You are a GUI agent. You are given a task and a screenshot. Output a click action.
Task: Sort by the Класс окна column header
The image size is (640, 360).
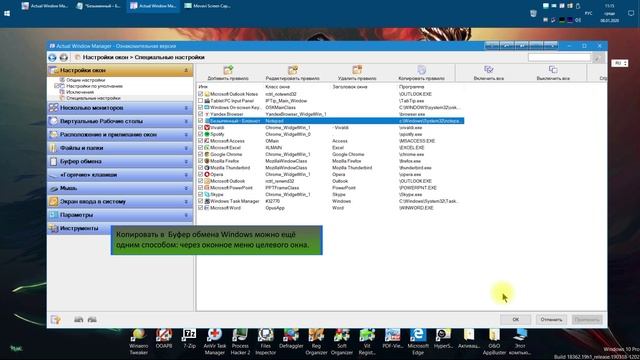click(277, 87)
